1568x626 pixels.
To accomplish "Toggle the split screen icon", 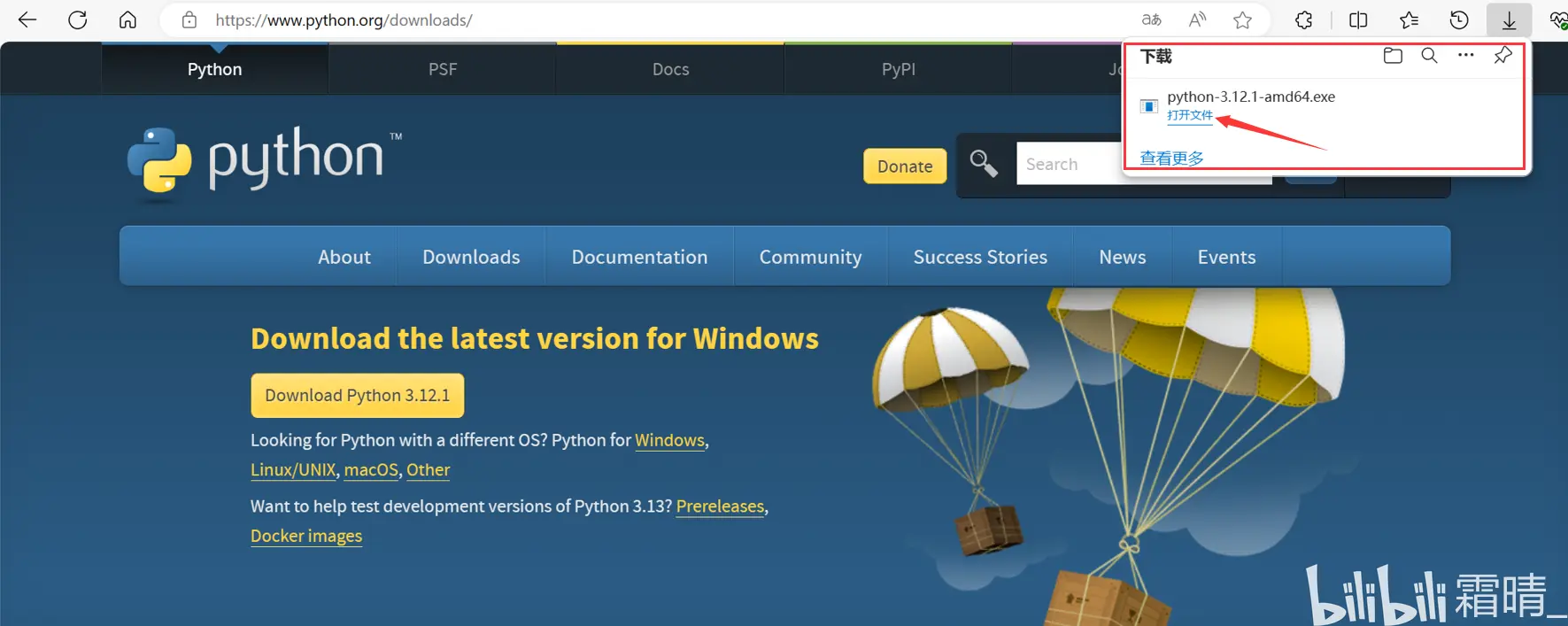I will [x=1358, y=19].
